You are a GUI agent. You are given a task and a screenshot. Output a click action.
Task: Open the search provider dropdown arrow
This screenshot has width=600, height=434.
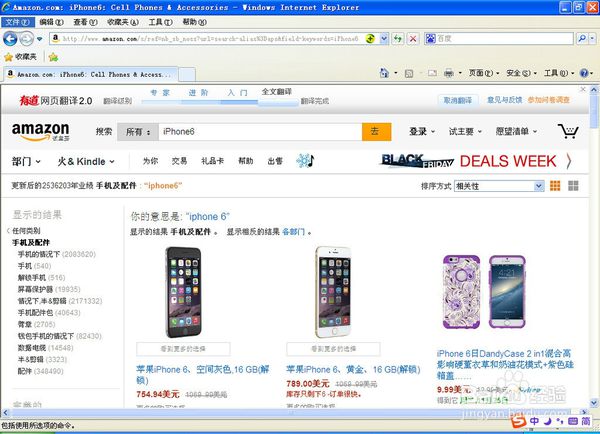(592, 39)
